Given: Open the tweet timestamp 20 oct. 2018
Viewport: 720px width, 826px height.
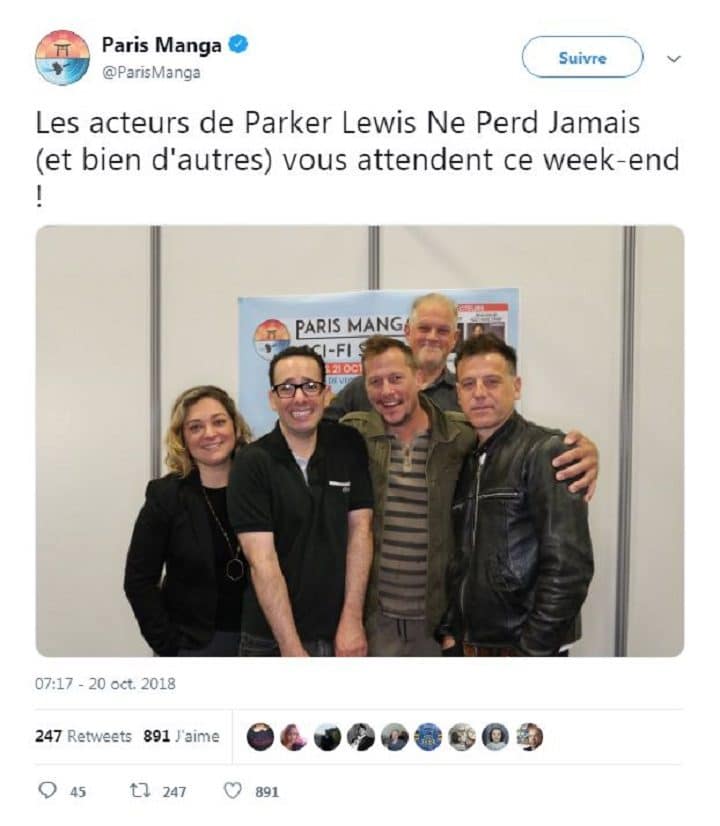Looking at the screenshot, I should coord(105,684).
